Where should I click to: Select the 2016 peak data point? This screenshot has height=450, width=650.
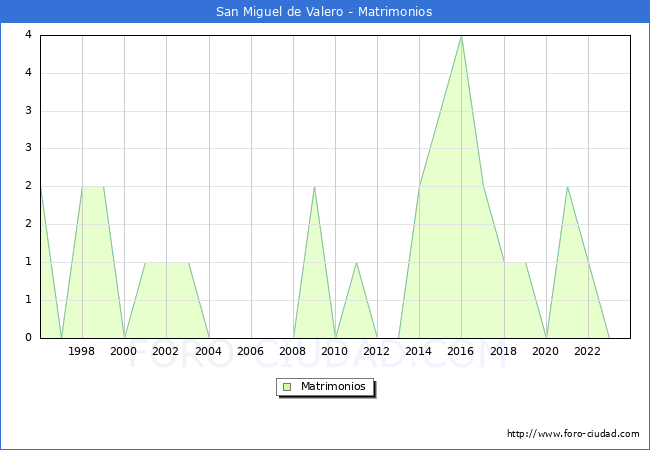[x=461, y=36]
